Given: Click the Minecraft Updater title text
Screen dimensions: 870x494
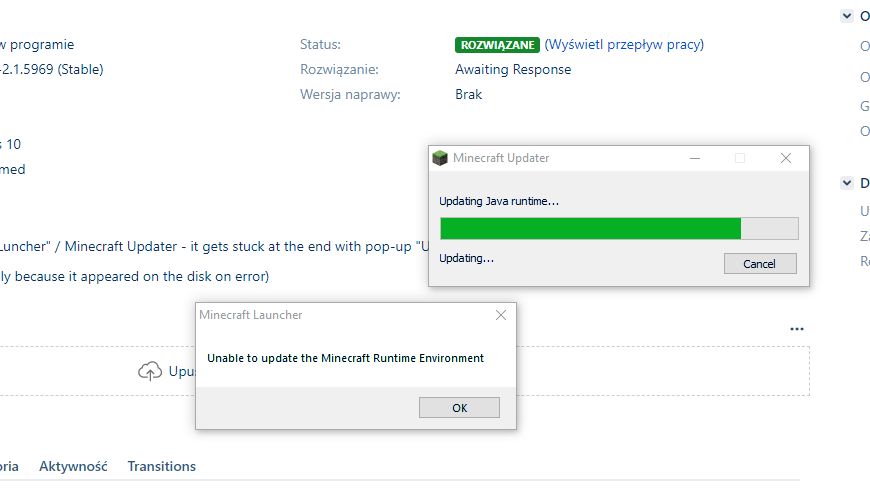Looking at the screenshot, I should (x=501, y=158).
